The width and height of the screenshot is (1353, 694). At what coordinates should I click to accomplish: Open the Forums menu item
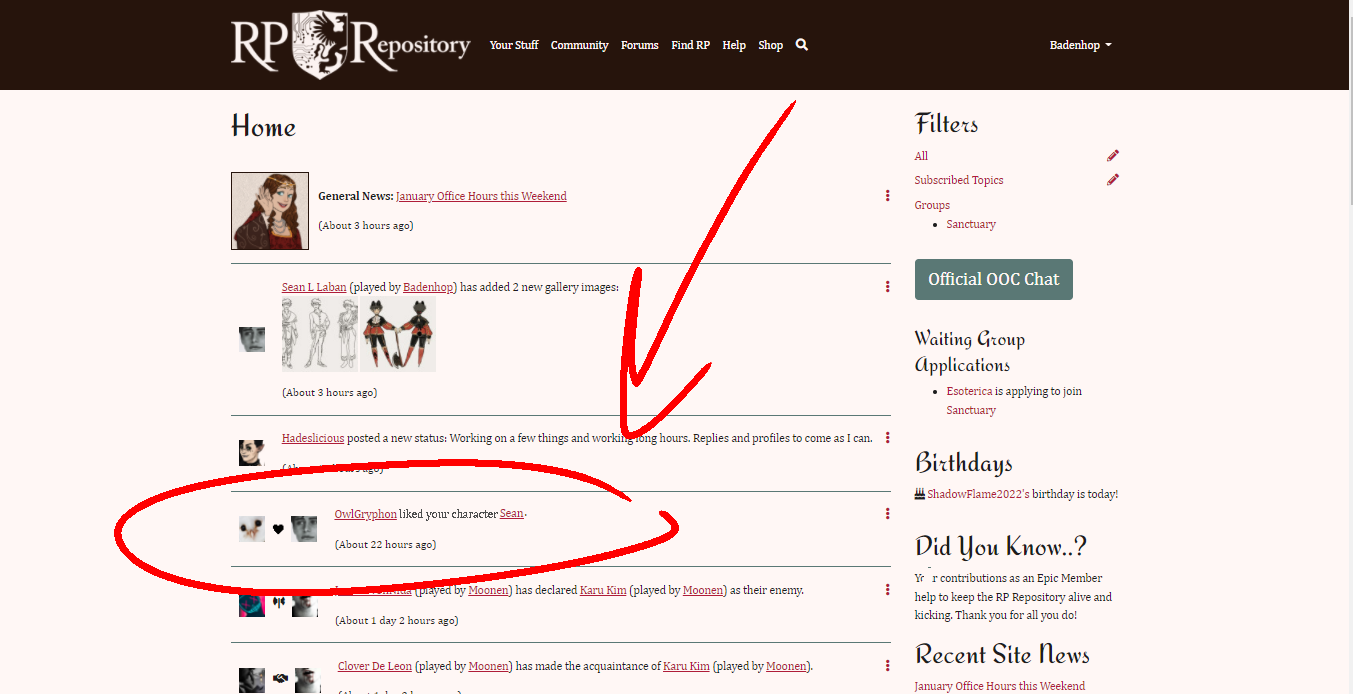(x=639, y=45)
